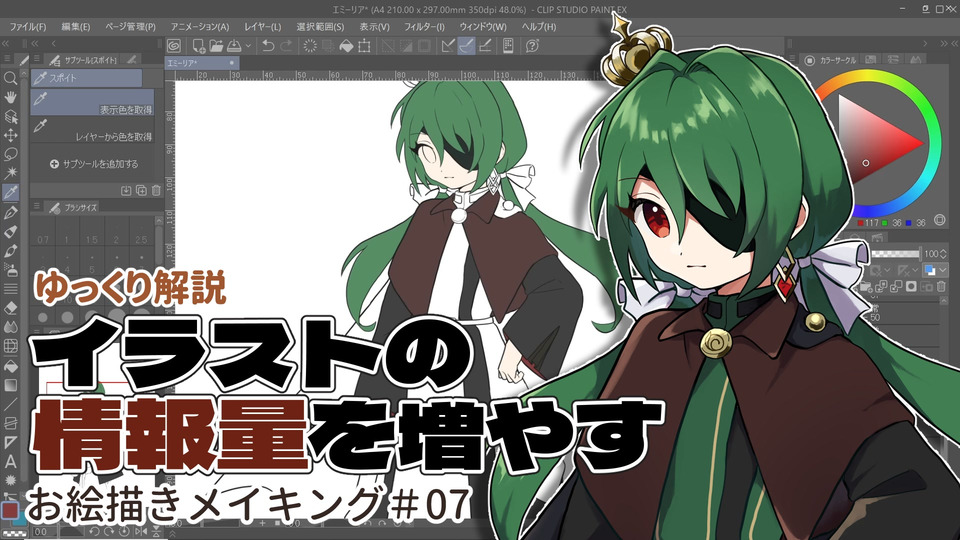Click the Clear (delete) spinner icon
Viewport: 960px width, 540px height.
pyautogui.click(x=310, y=46)
